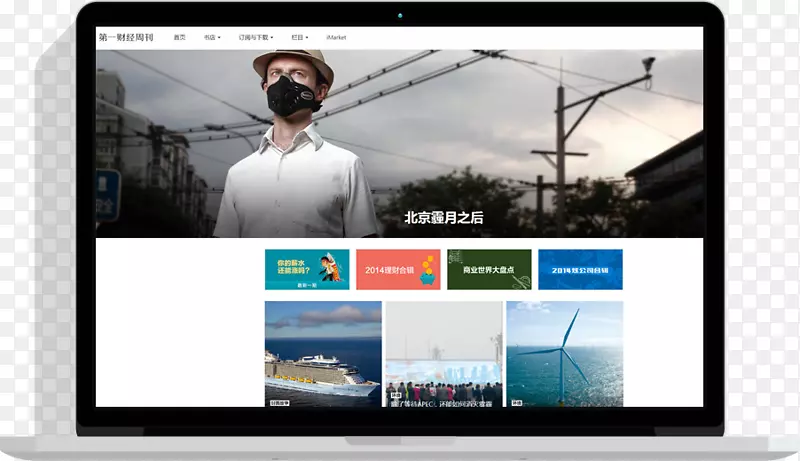800x461 pixels.
Task: Open the 北京霾月之后 headline story
Action: pos(443,218)
